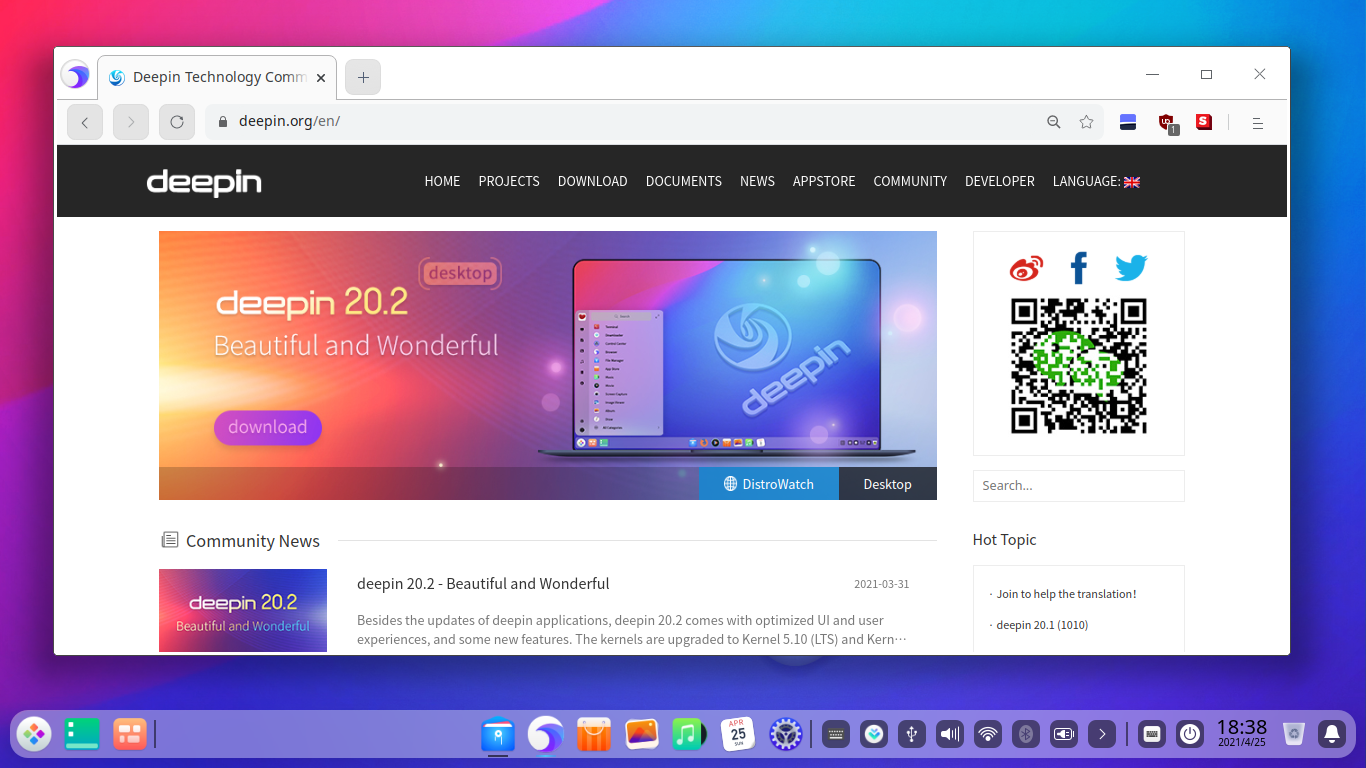Open the browser hamburger menu
The width and height of the screenshot is (1366, 768).
coord(1258,123)
